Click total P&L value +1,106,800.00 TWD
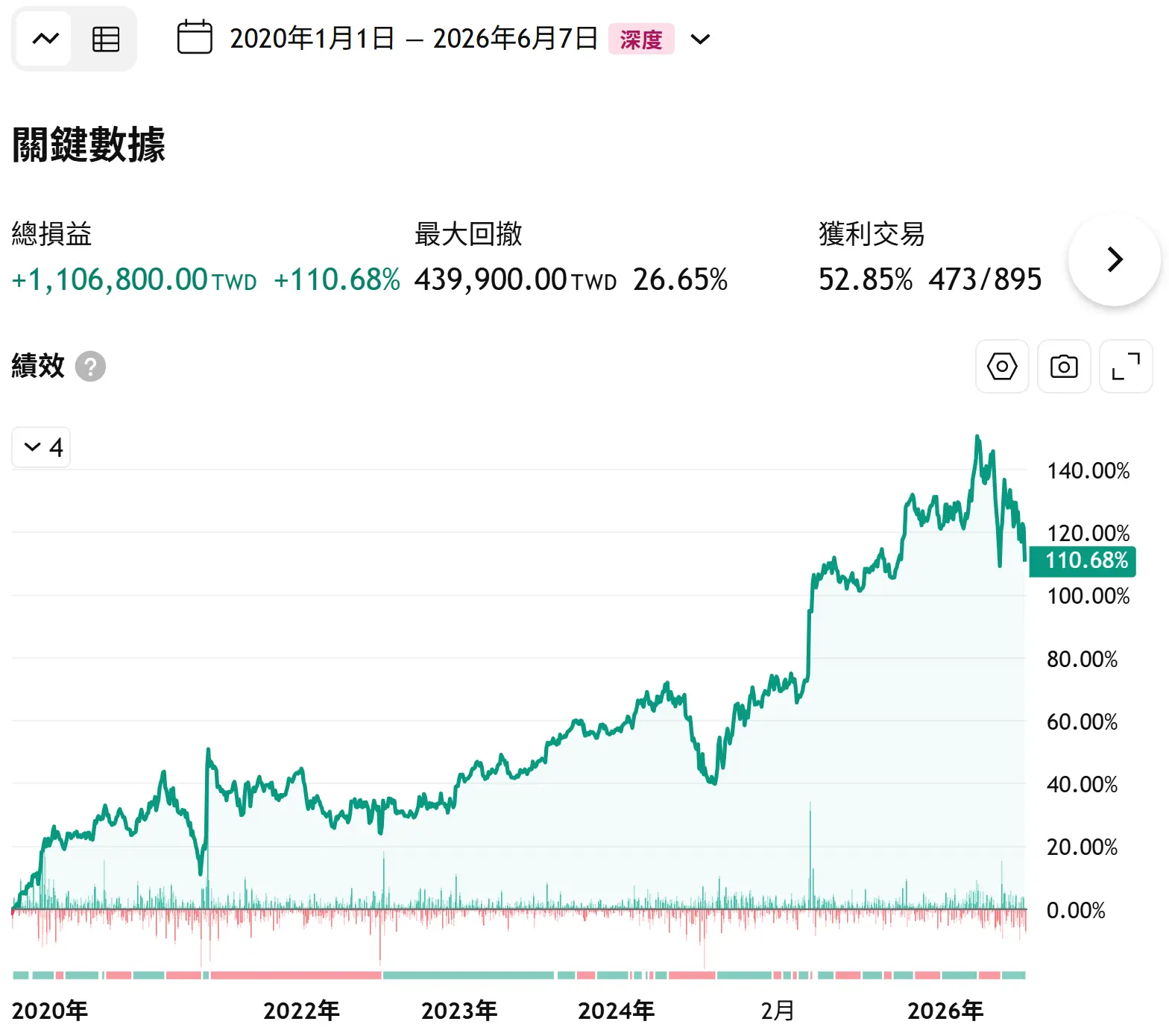This screenshot has height=1036, width=1169. [x=134, y=280]
